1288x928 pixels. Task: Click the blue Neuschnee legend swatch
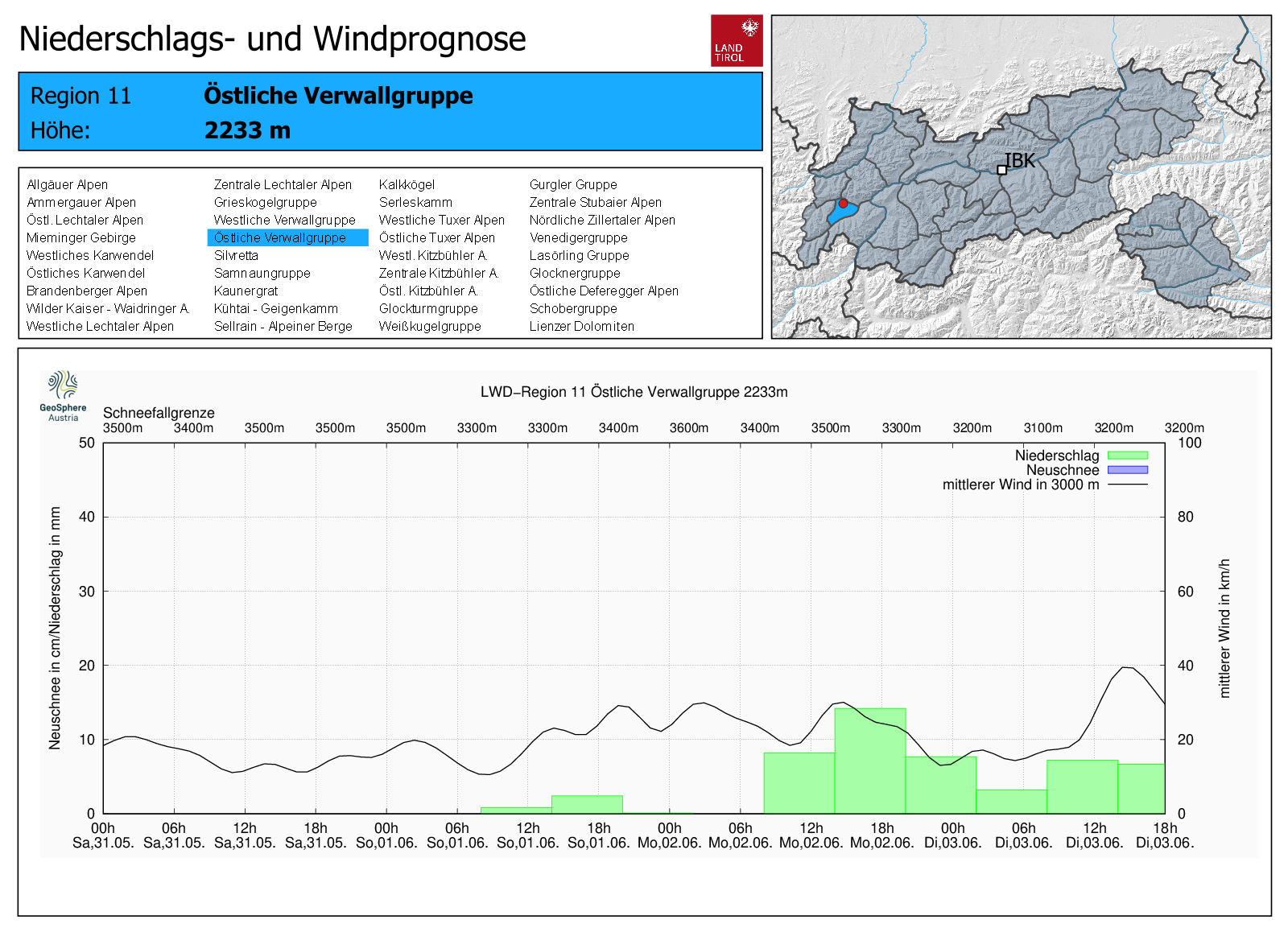pyautogui.click(x=1127, y=470)
